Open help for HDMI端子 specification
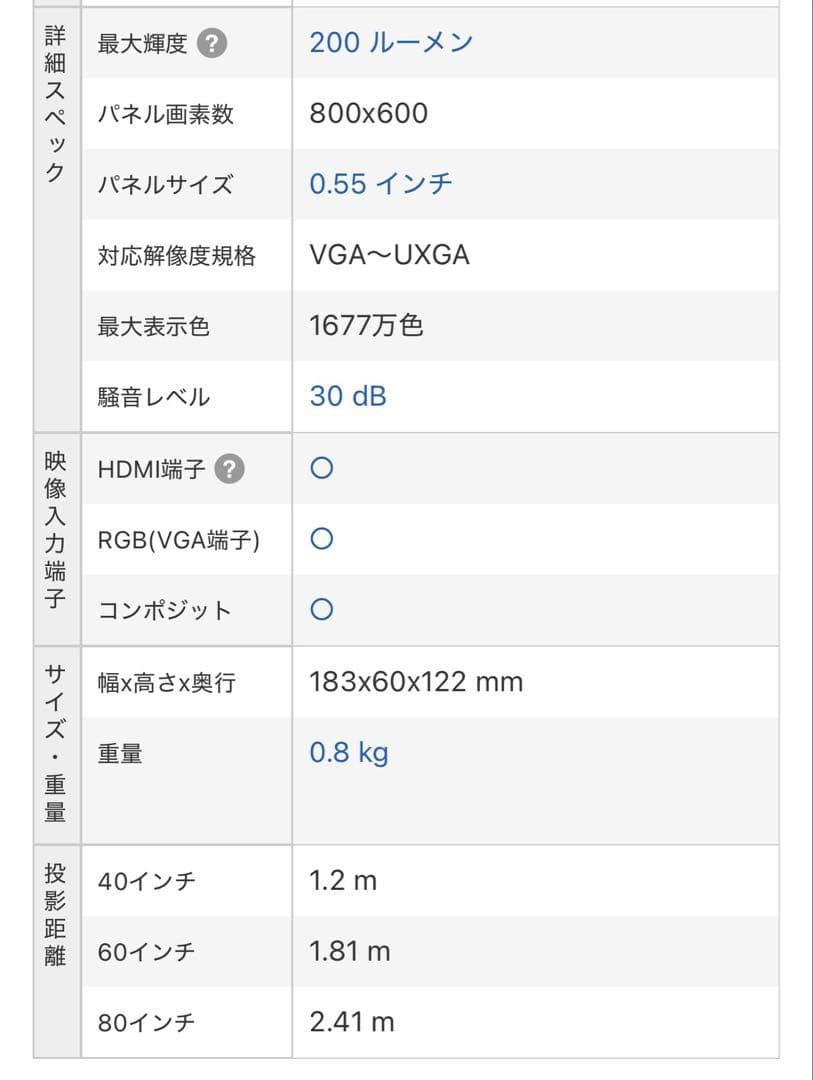The height and width of the screenshot is (1080, 813). [231, 468]
